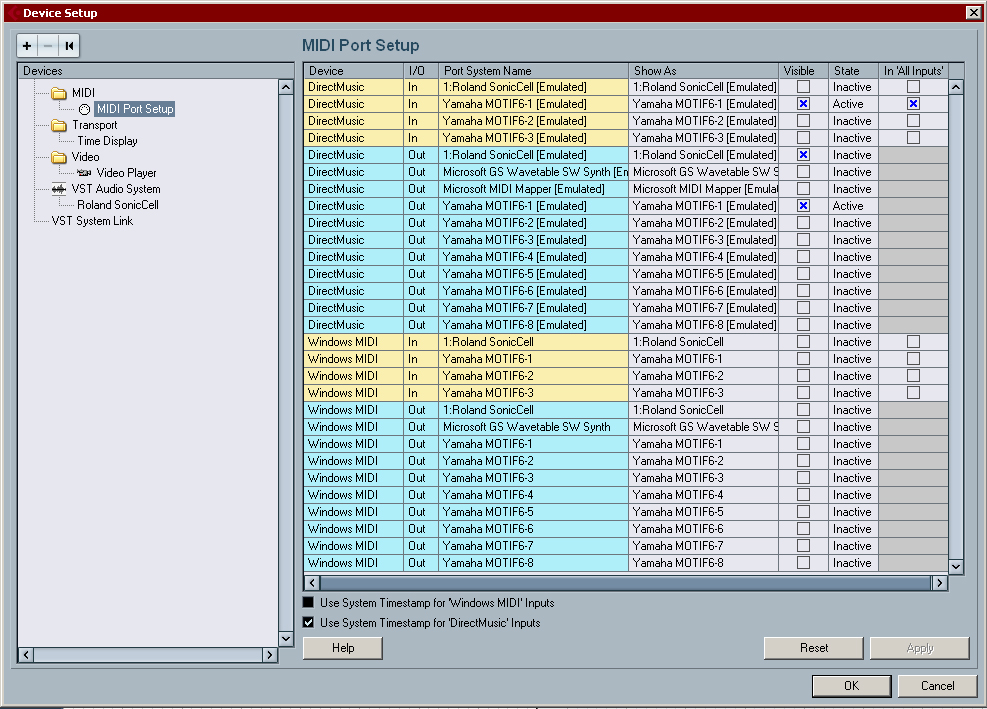This screenshot has width=987, height=709.
Task: Click the add device plus button
Action: point(28,46)
